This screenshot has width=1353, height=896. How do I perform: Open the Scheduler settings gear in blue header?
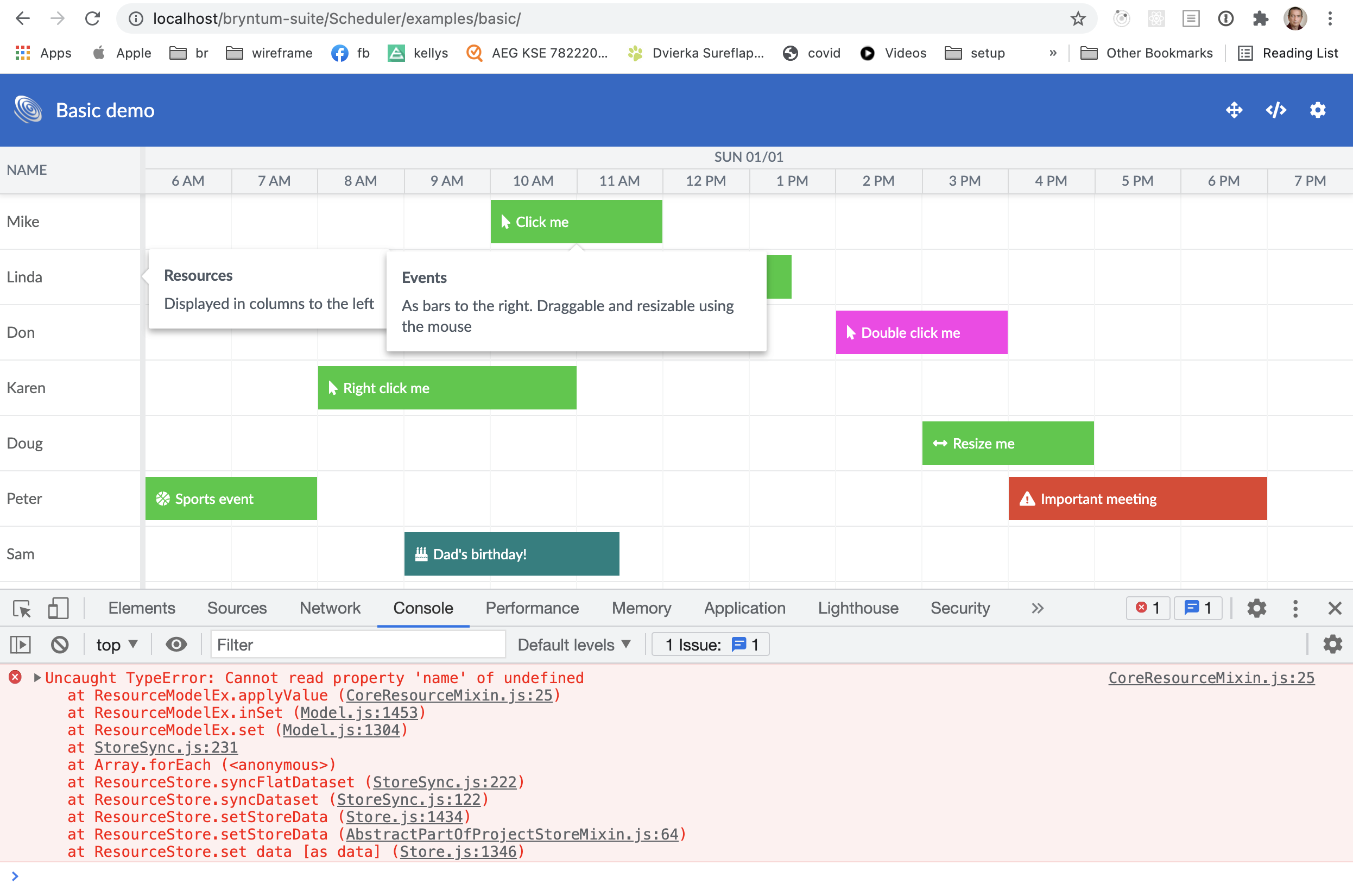(x=1318, y=110)
